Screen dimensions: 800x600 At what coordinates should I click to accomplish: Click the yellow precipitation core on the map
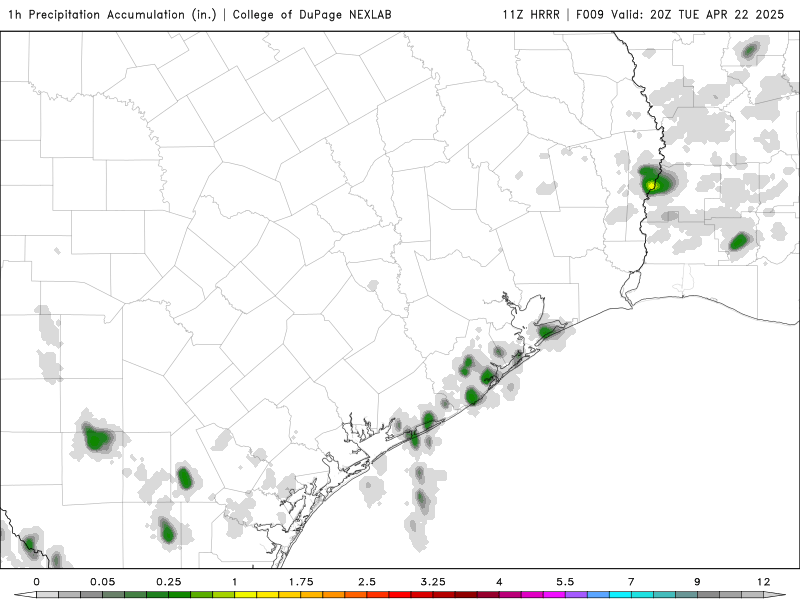[651, 185]
